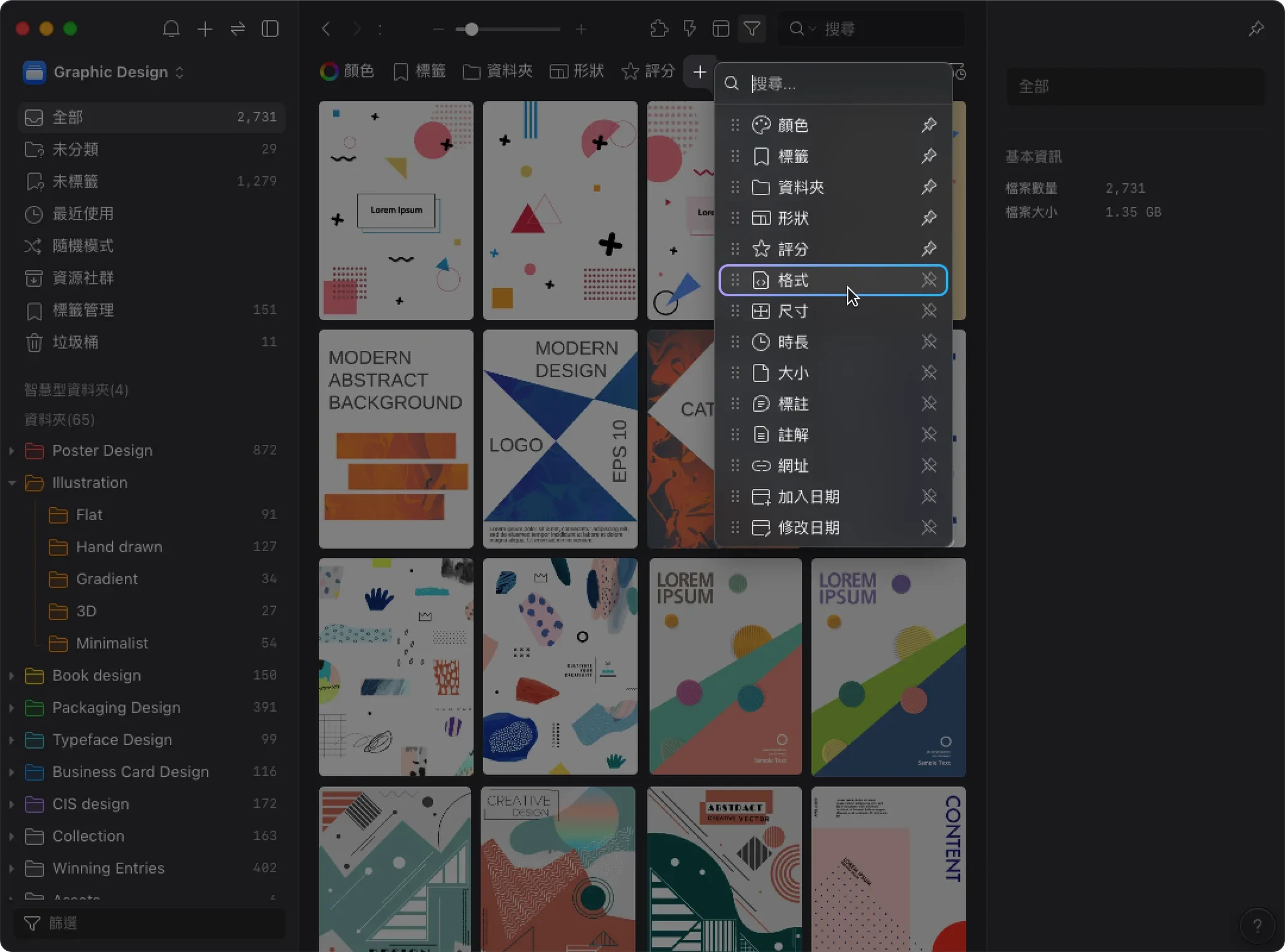The width and height of the screenshot is (1285, 952).
Task: Click the pin icon in inspector panel
Action: pos(1256,29)
